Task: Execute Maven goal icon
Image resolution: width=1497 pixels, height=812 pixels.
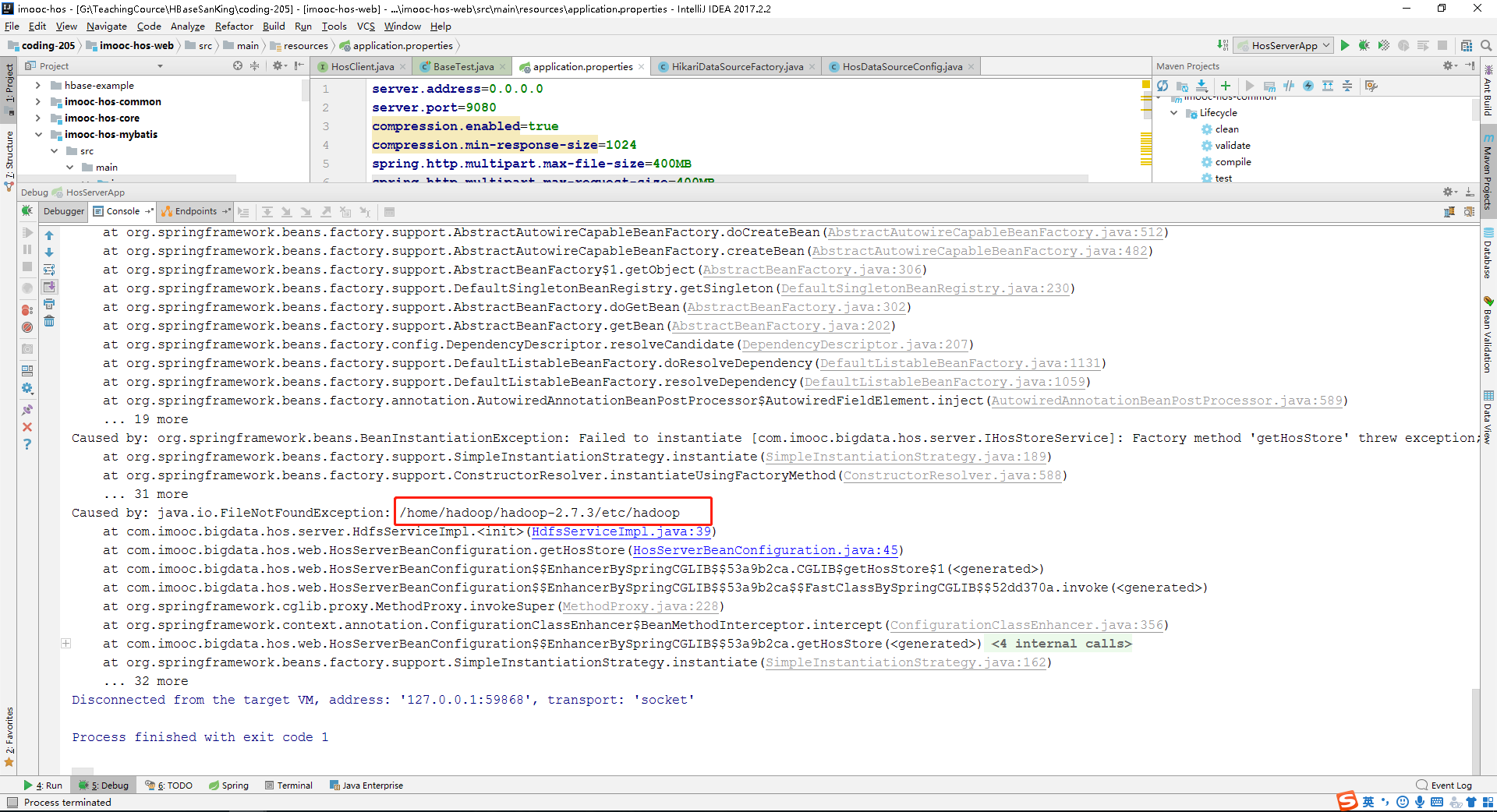Action: 1269,86
